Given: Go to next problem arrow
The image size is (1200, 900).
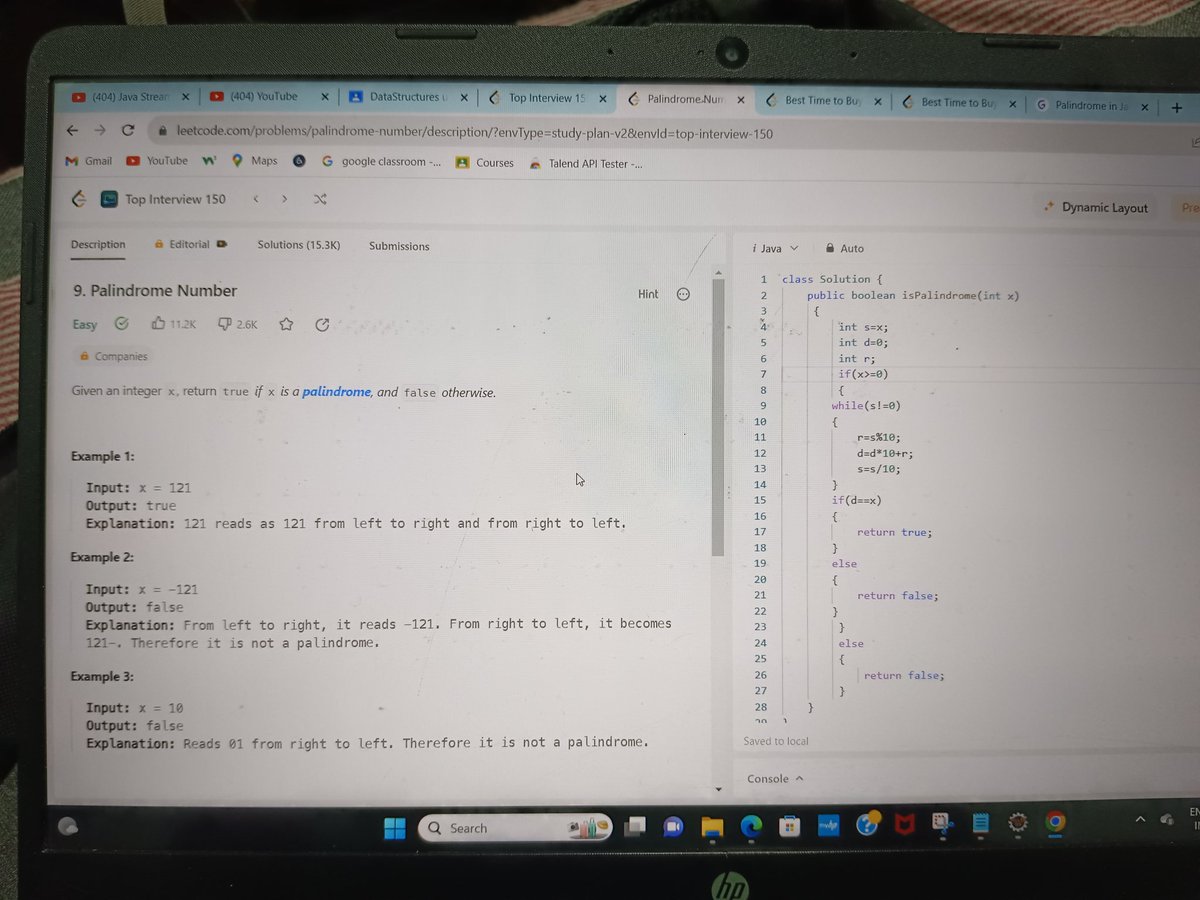Looking at the screenshot, I should [x=285, y=199].
